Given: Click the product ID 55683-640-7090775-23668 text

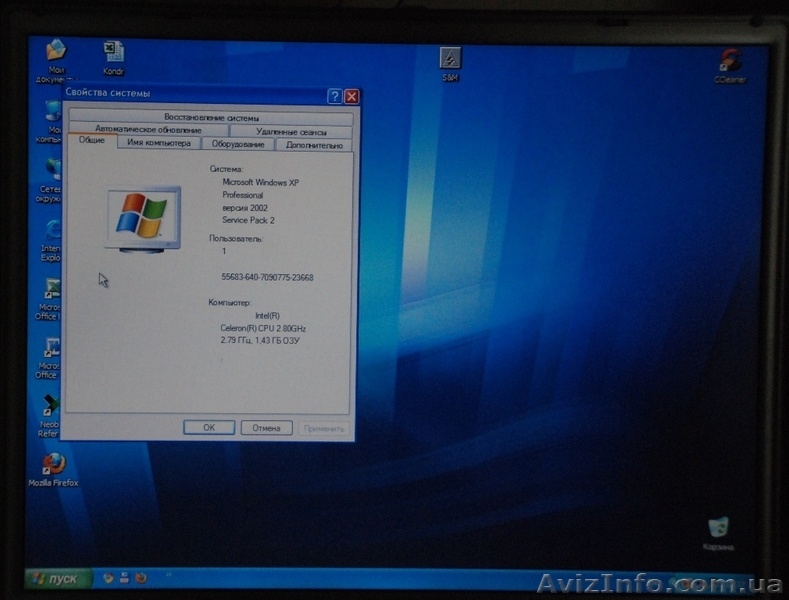Looking at the screenshot, I should [x=267, y=277].
